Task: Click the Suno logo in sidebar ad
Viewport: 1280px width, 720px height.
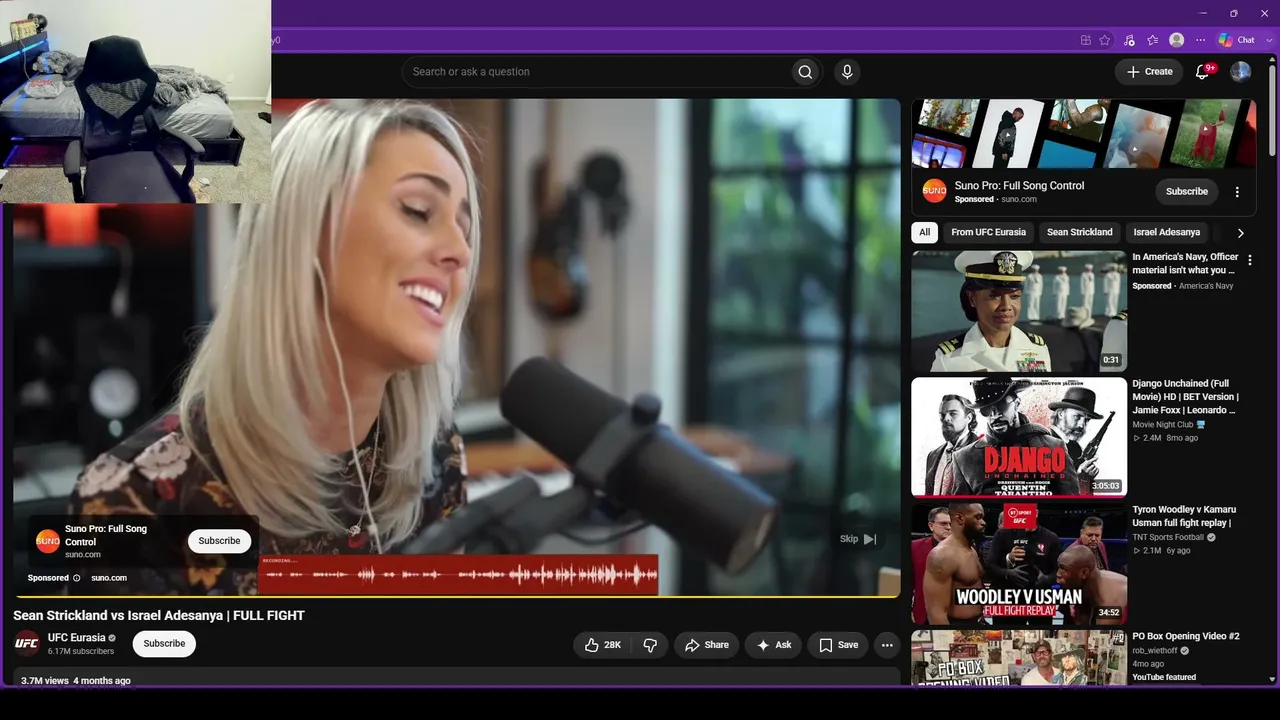Action: pyautogui.click(x=934, y=191)
